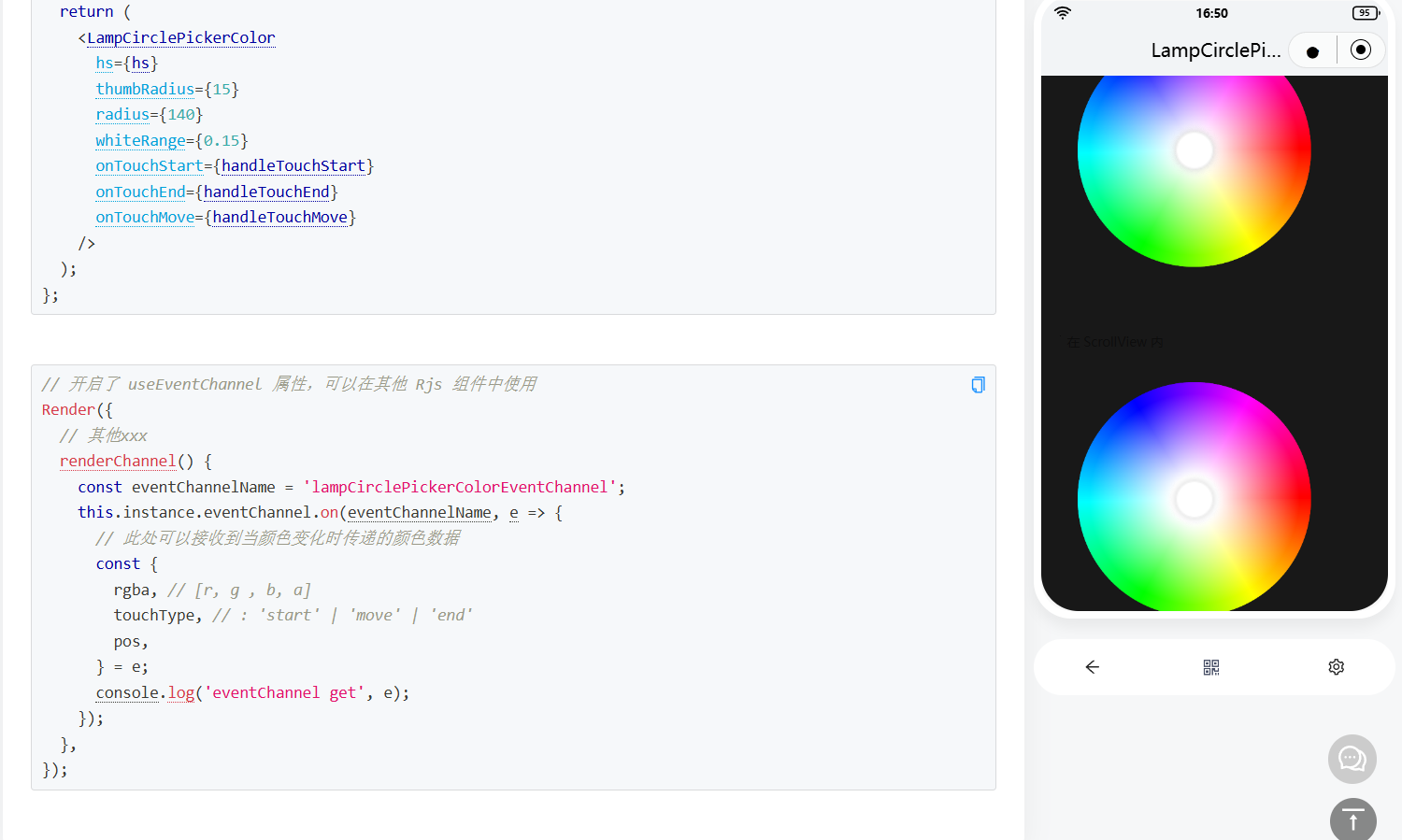Image resolution: width=1402 pixels, height=840 pixels.
Task: Open the chat feedback bubble button
Action: pyautogui.click(x=1352, y=759)
